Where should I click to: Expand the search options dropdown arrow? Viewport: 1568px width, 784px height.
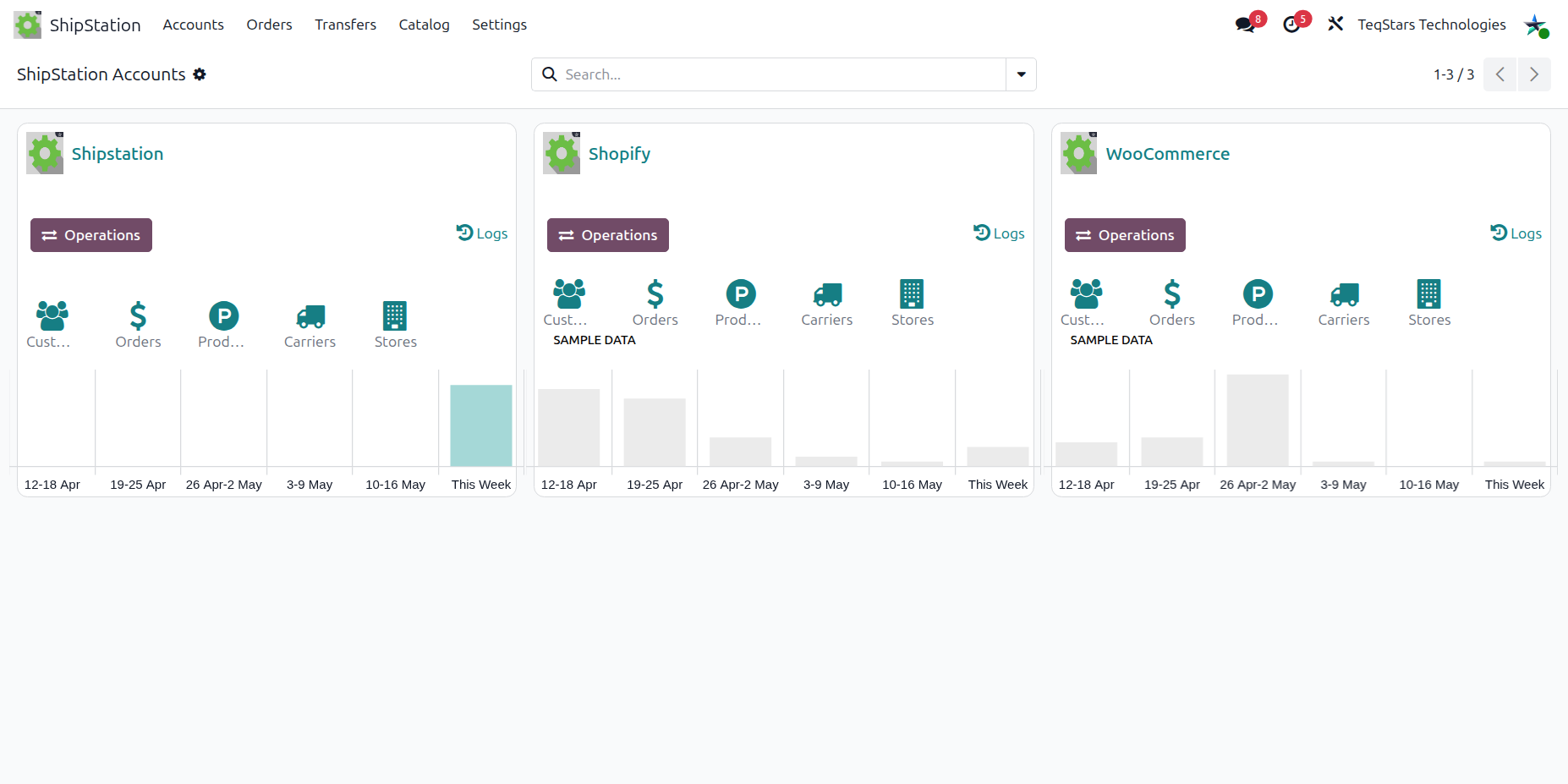click(1021, 74)
